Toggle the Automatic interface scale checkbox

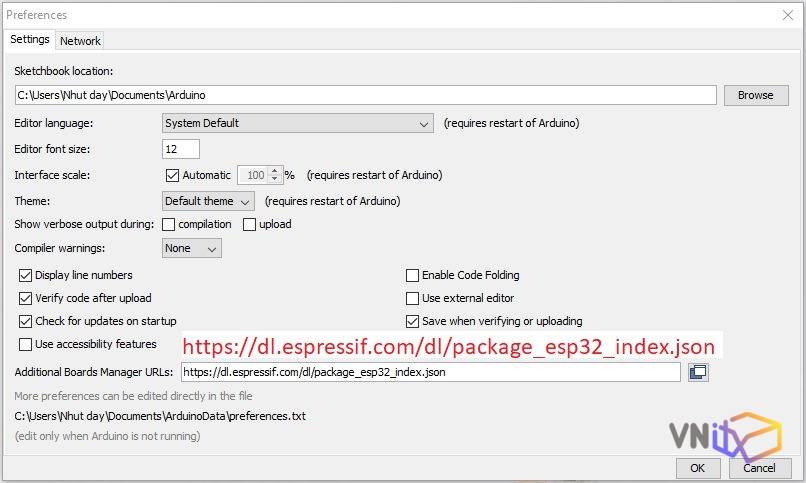coord(172,175)
